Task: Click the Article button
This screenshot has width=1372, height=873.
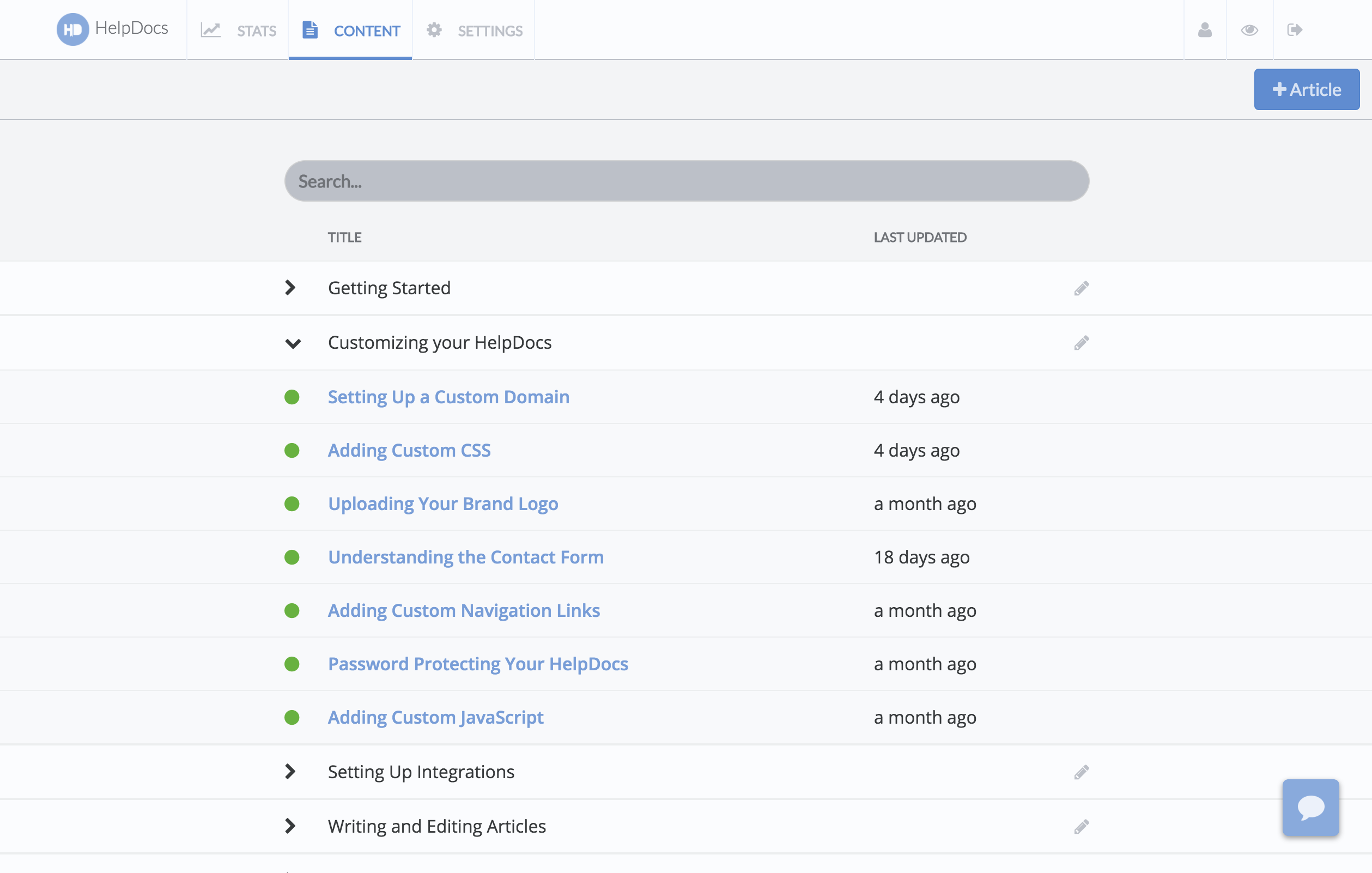Action: tap(1307, 89)
